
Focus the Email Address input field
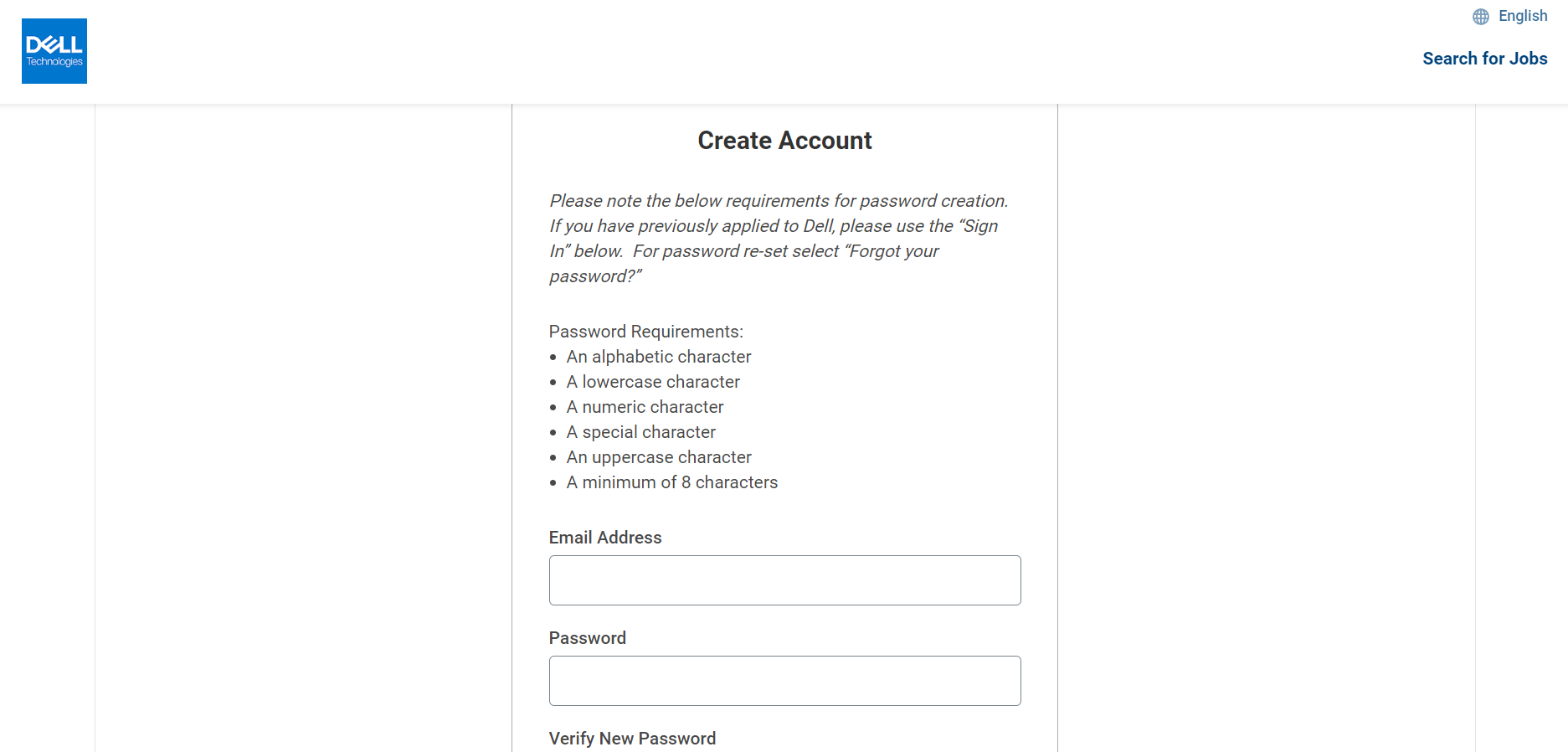tap(784, 580)
